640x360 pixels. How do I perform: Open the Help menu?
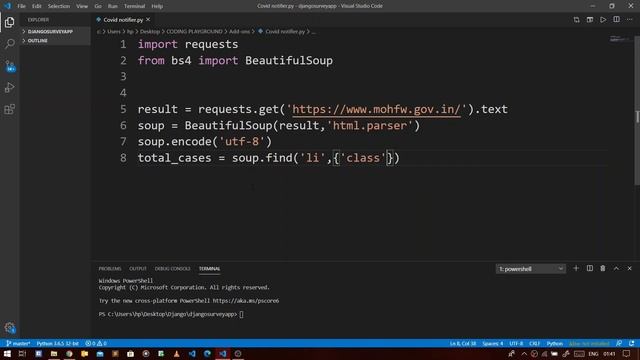pyautogui.click(x=157, y=6)
